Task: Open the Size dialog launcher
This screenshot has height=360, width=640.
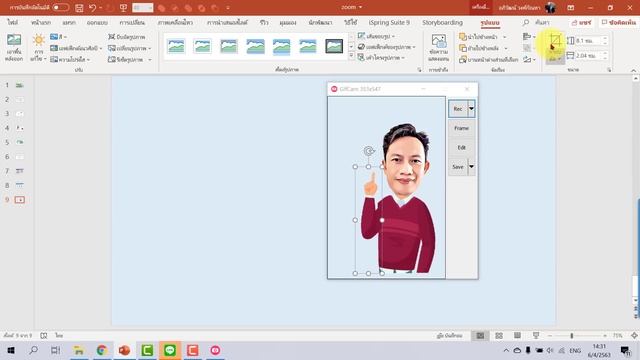Action: [x=609, y=70]
